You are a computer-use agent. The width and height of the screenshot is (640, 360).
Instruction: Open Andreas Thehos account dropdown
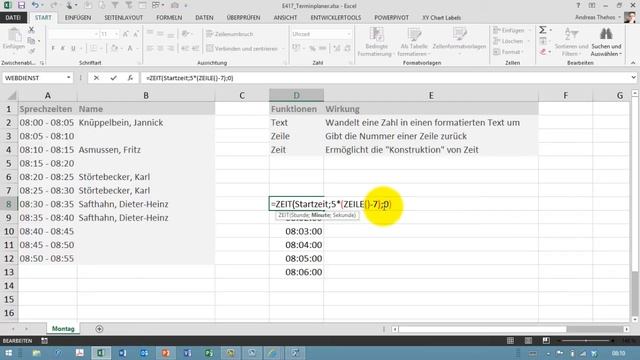tap(598, 18)
